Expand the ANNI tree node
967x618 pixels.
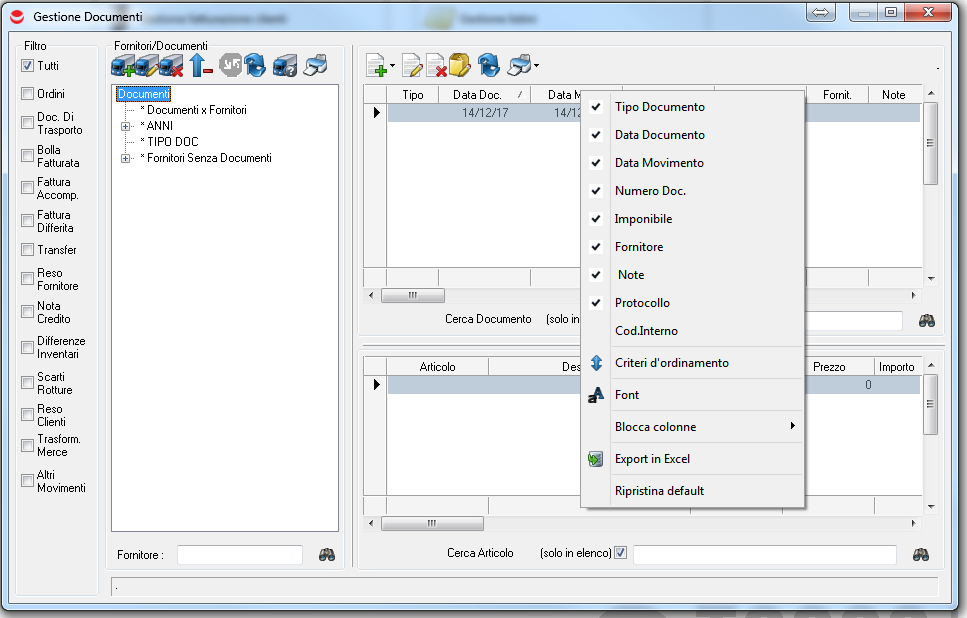[126, 126]
